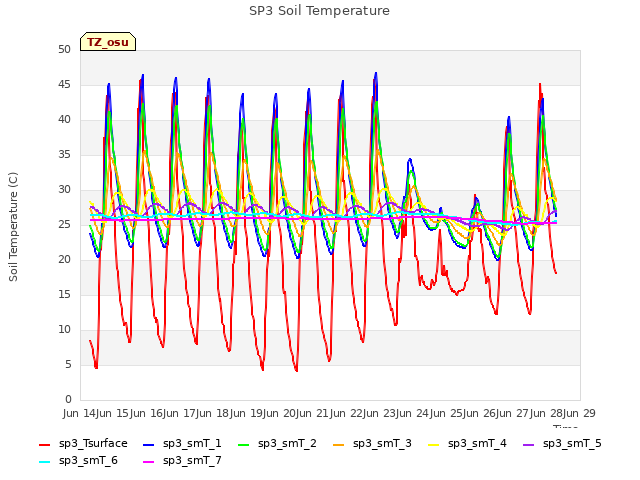Click the cyan sp3_smT_6 legend swatch
Image resolution: width=640 pixels, height=480 pixels.
(x=44, y=462)
